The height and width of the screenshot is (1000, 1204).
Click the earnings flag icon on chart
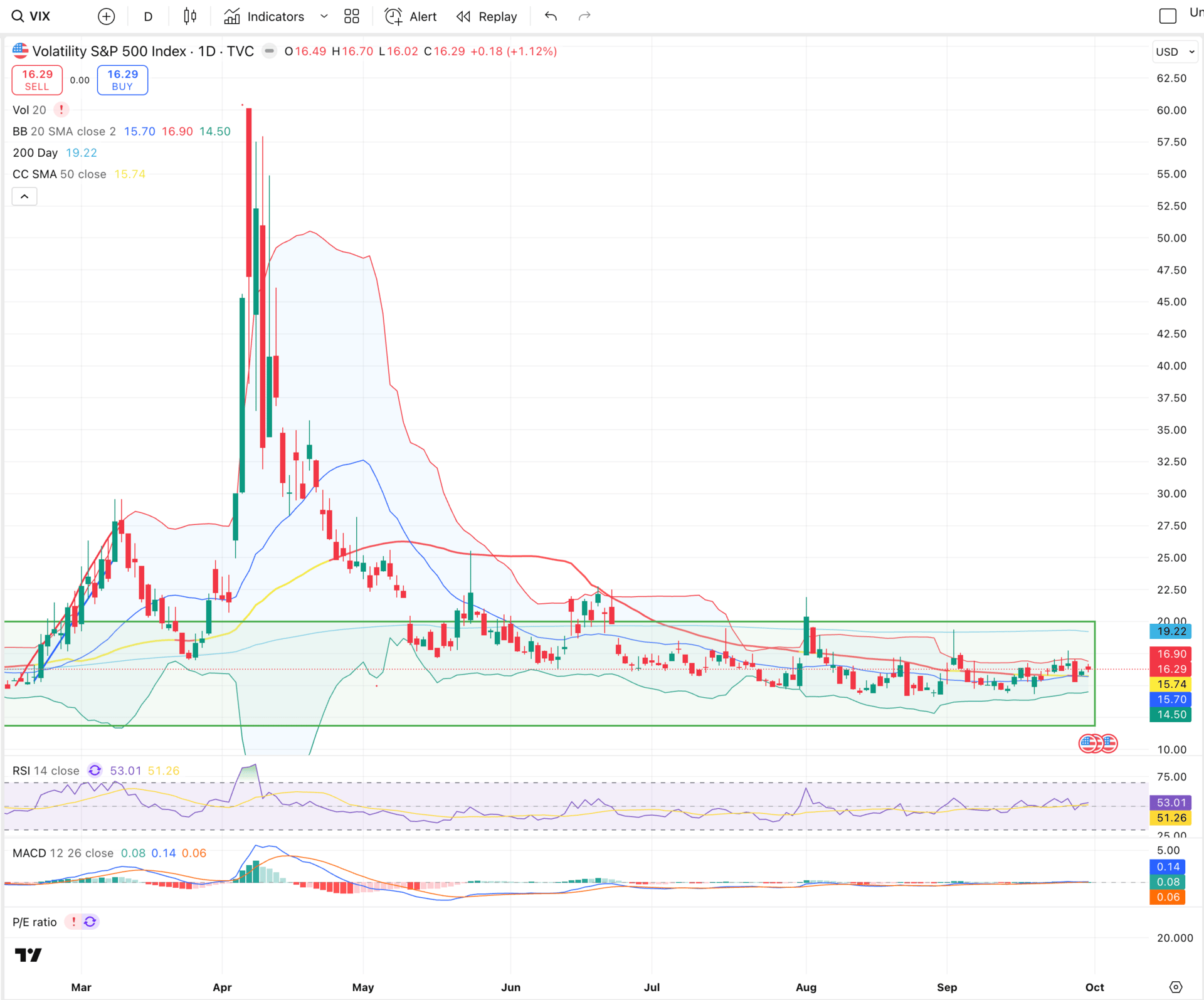(x=1090, y=744)
